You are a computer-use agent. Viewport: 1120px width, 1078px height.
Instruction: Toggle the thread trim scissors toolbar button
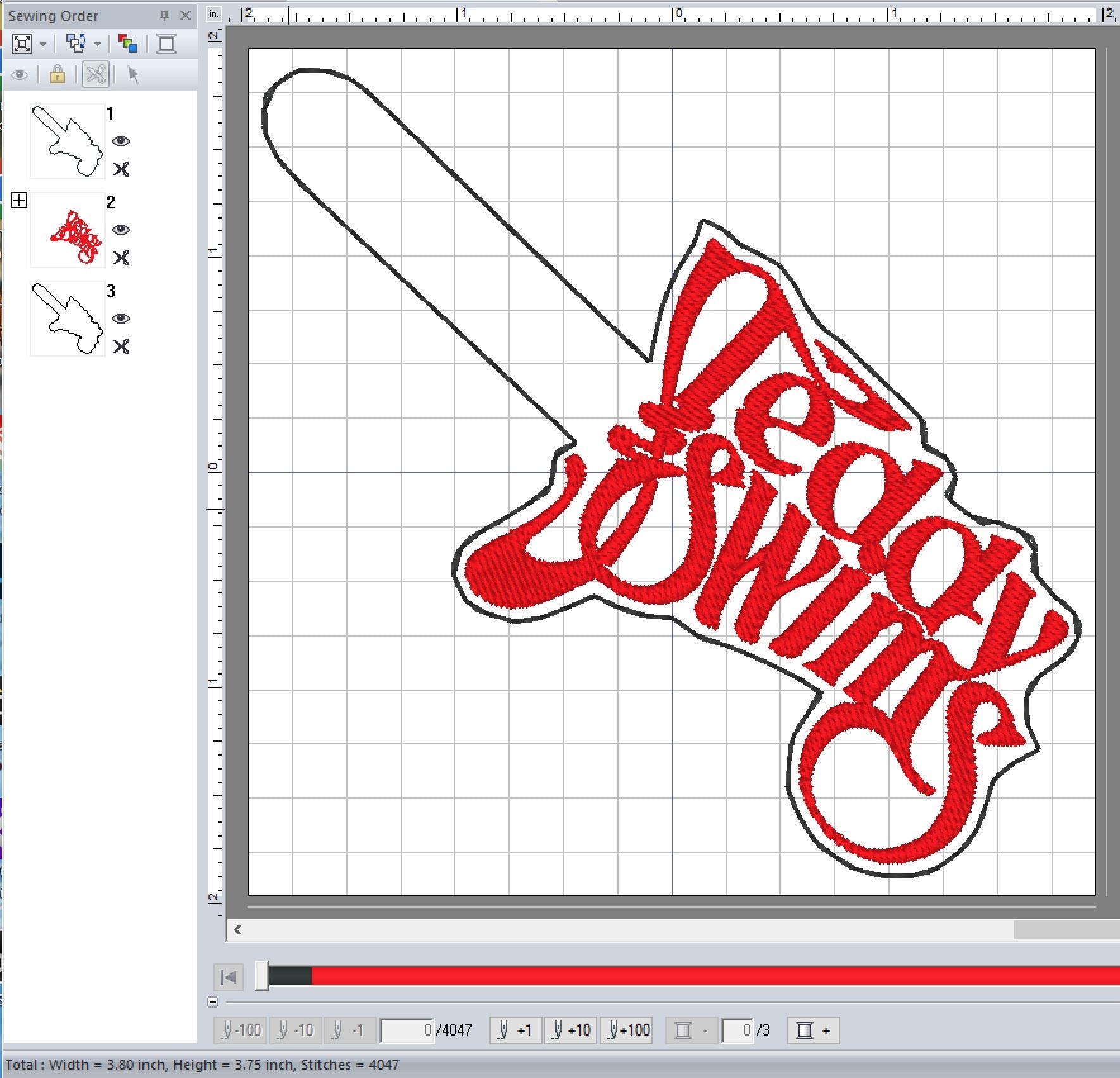(96, 75)
